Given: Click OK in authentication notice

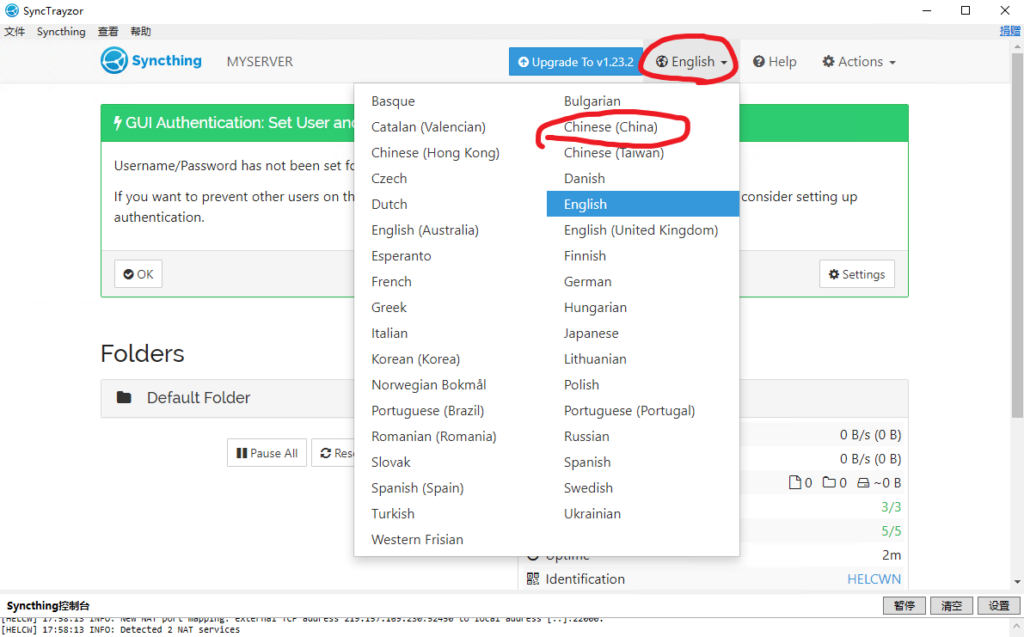Looking at the screenshot, I should 138,274.
